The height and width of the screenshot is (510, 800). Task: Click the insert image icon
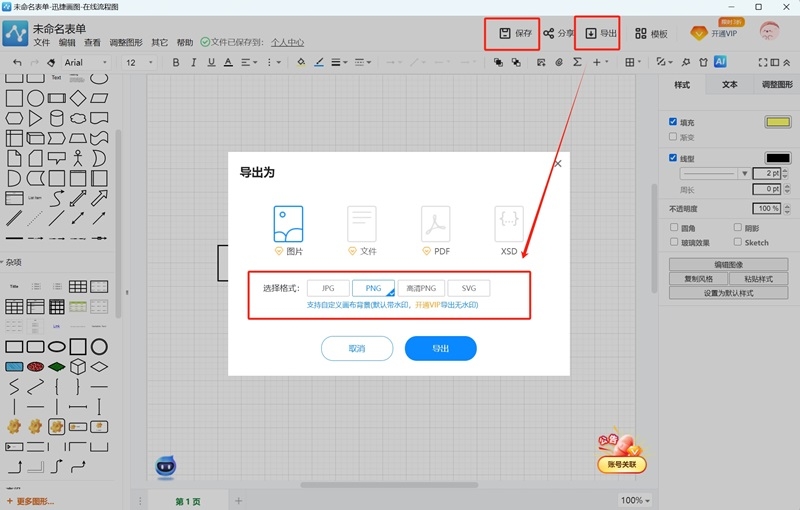pos(541,62)
